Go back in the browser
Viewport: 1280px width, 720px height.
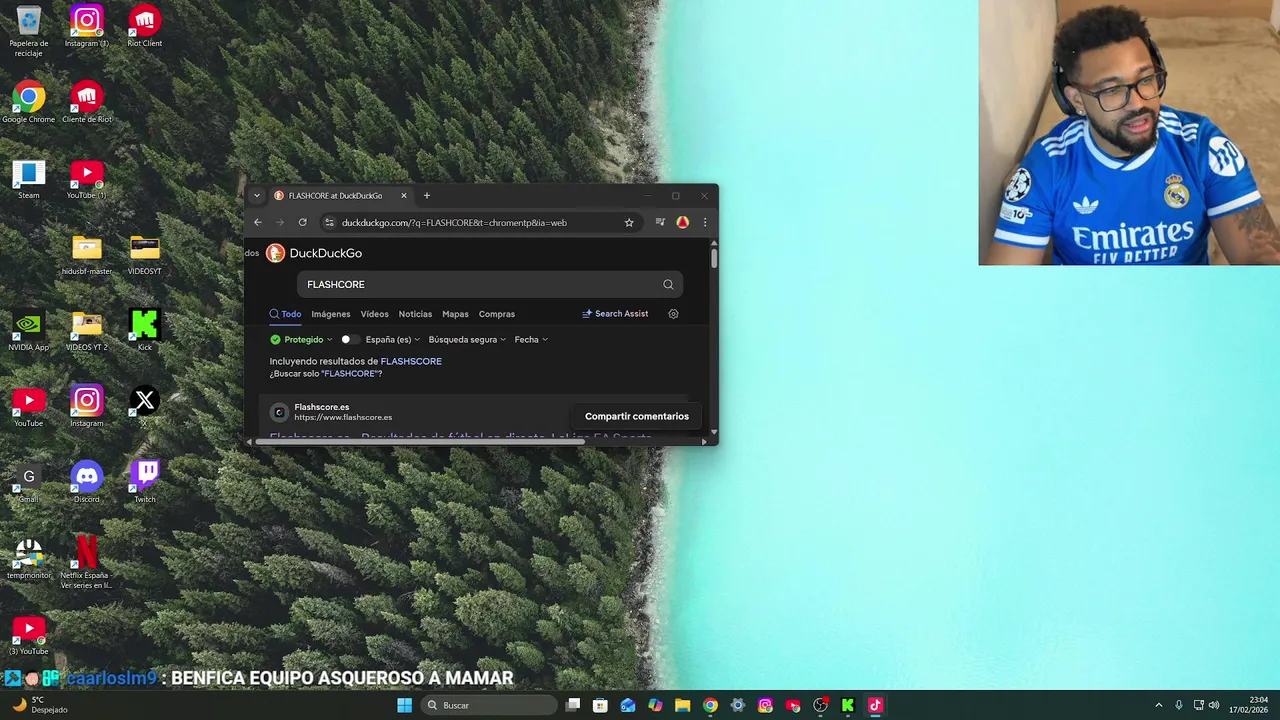tap(258, 222)
